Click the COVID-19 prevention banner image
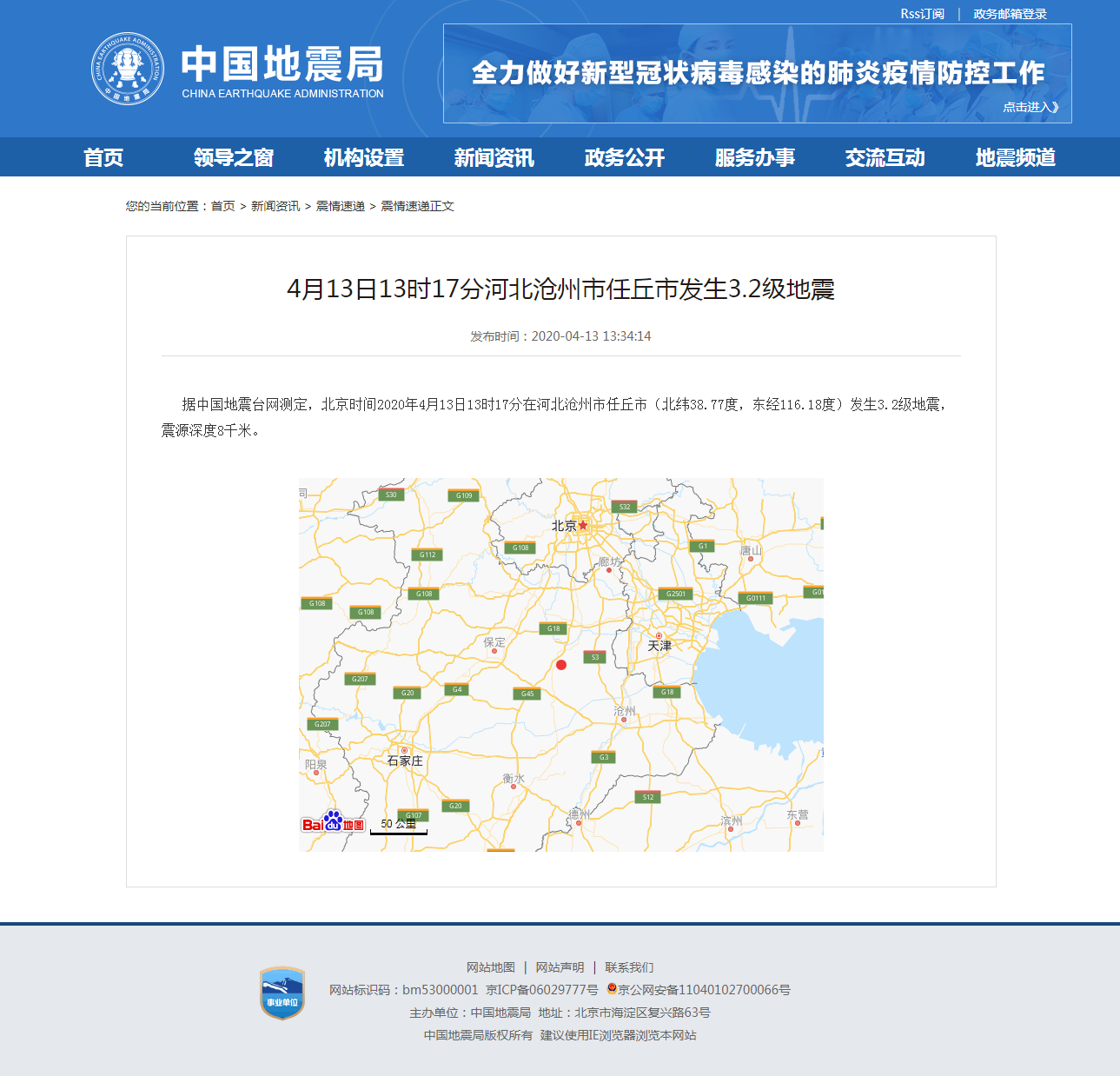The image size is (1120, 1076). pos(757,73)
